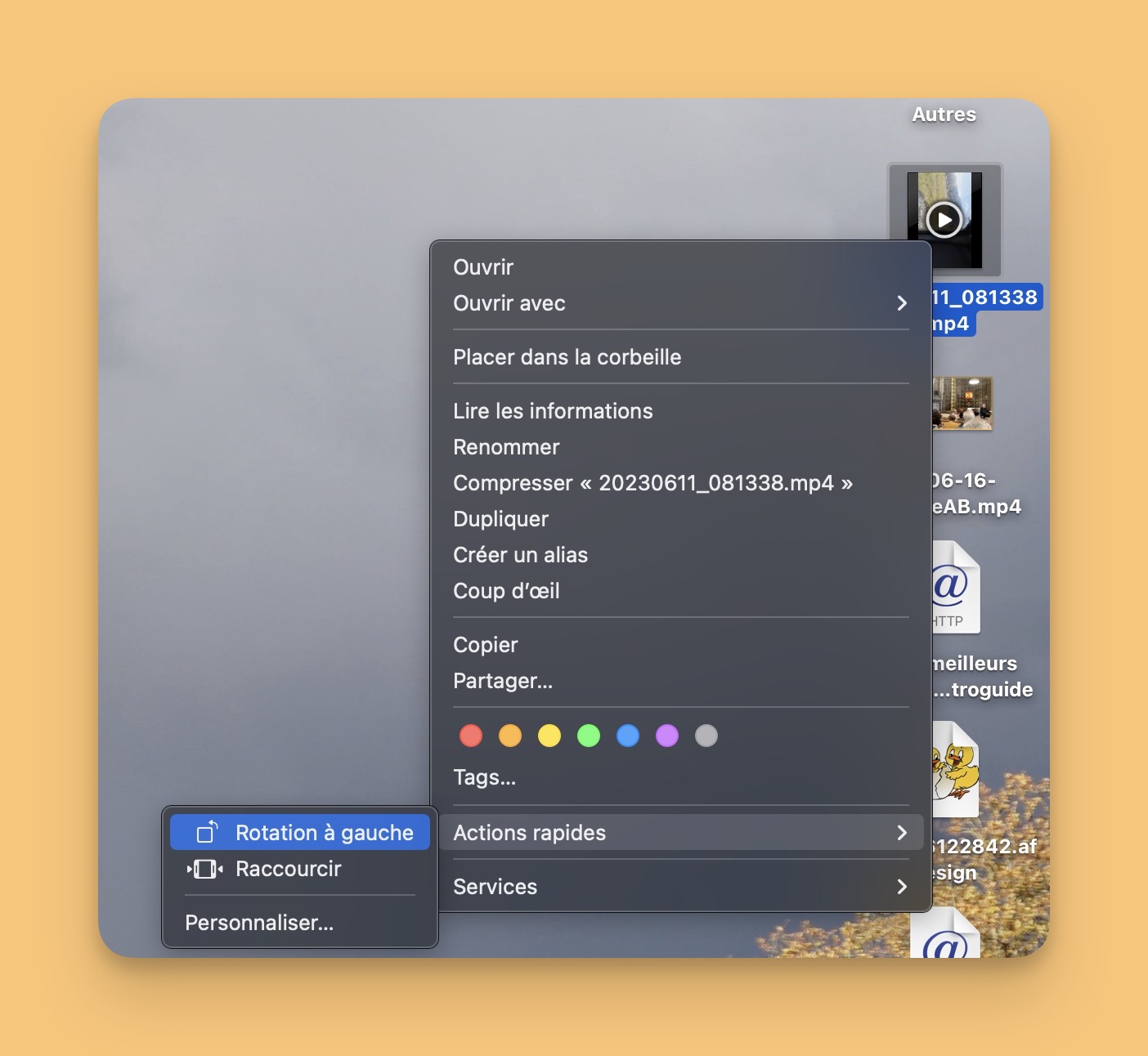
Task: Click the Autres stack label
Action: tap(944, 114)
